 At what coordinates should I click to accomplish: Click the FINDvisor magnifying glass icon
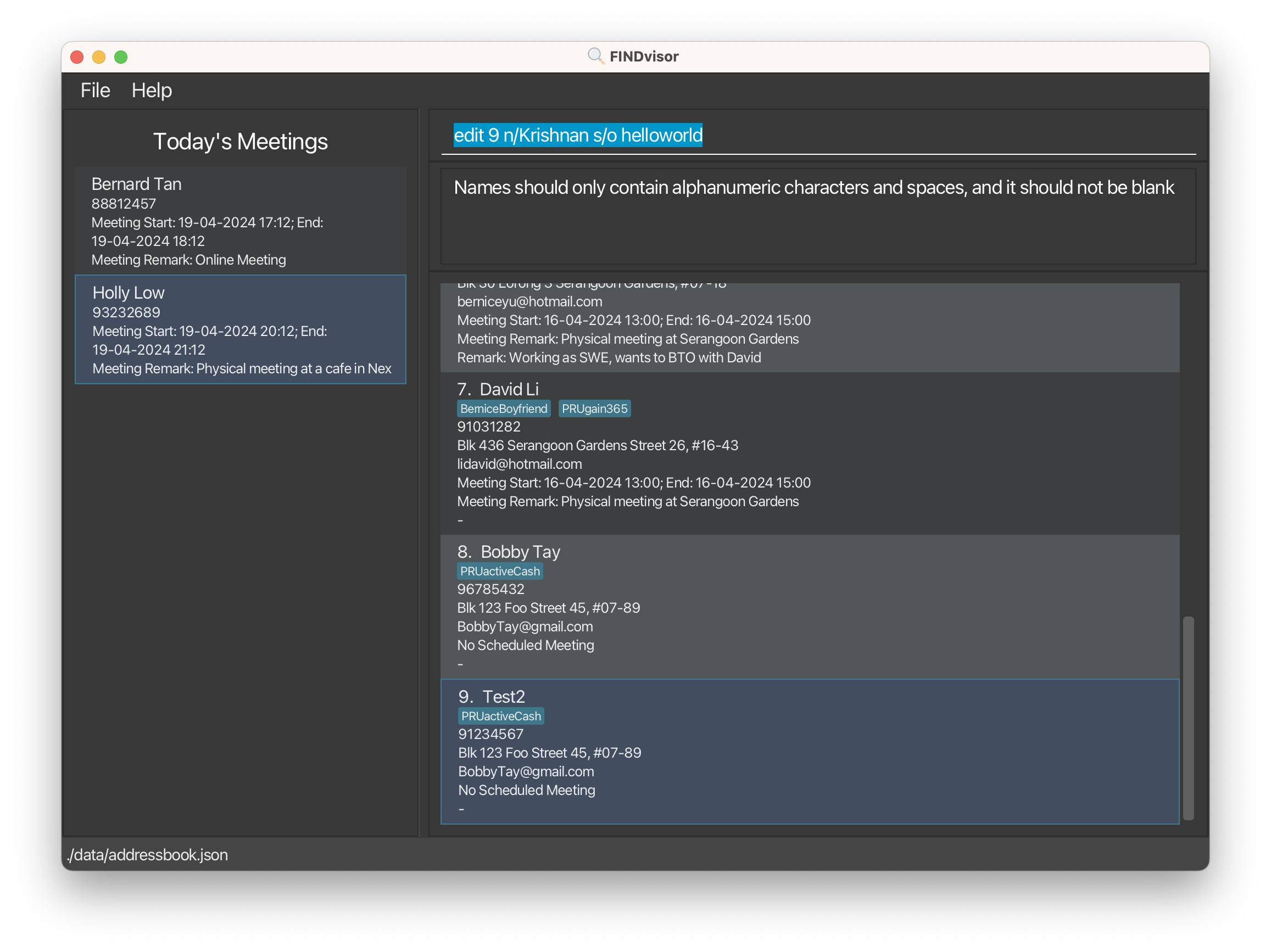coord(595,56)
